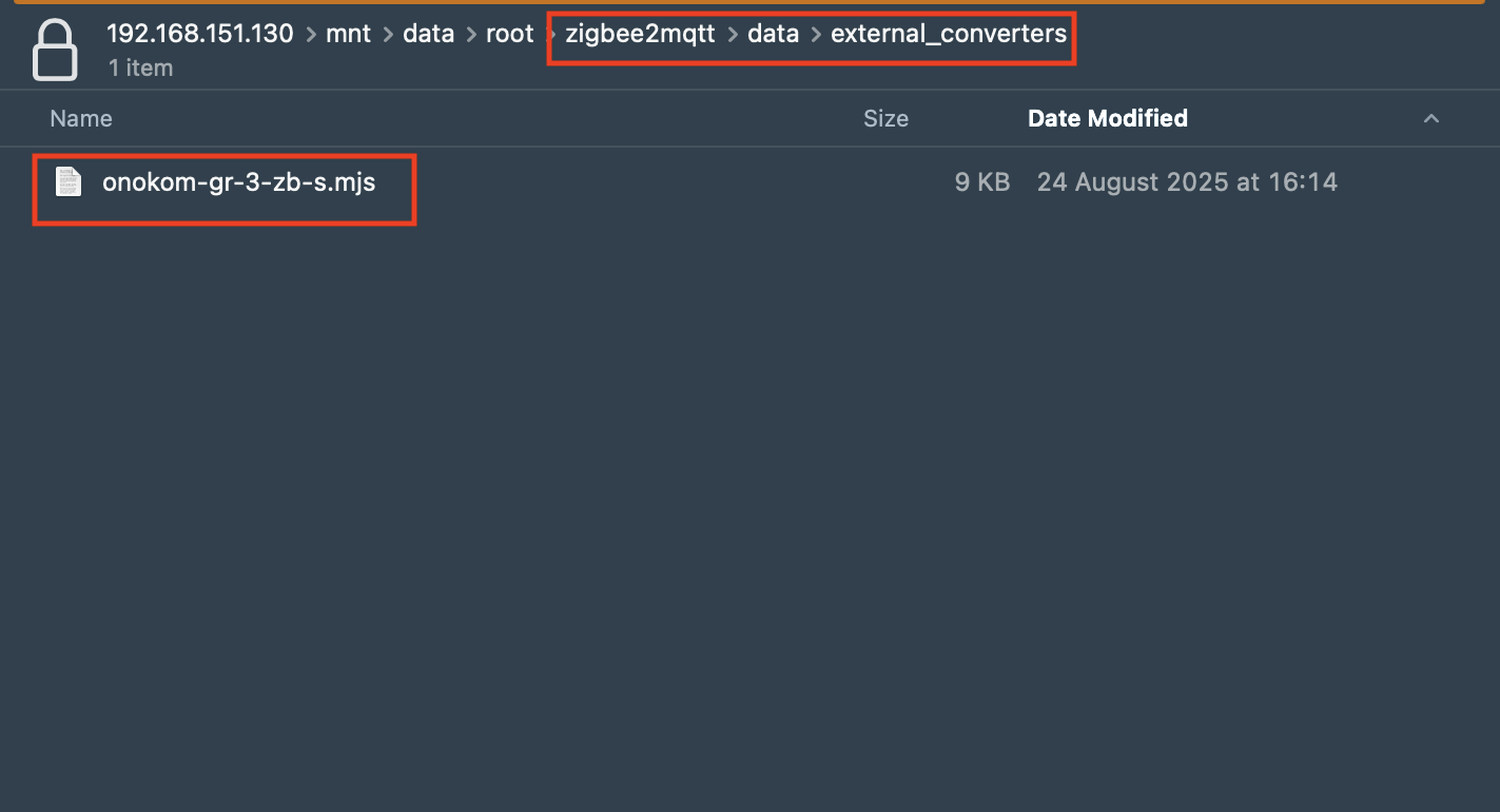Click chevron between 192.168.151.130 and mnt
Screen dimensions: 1500x812
[x=310, y=35]
